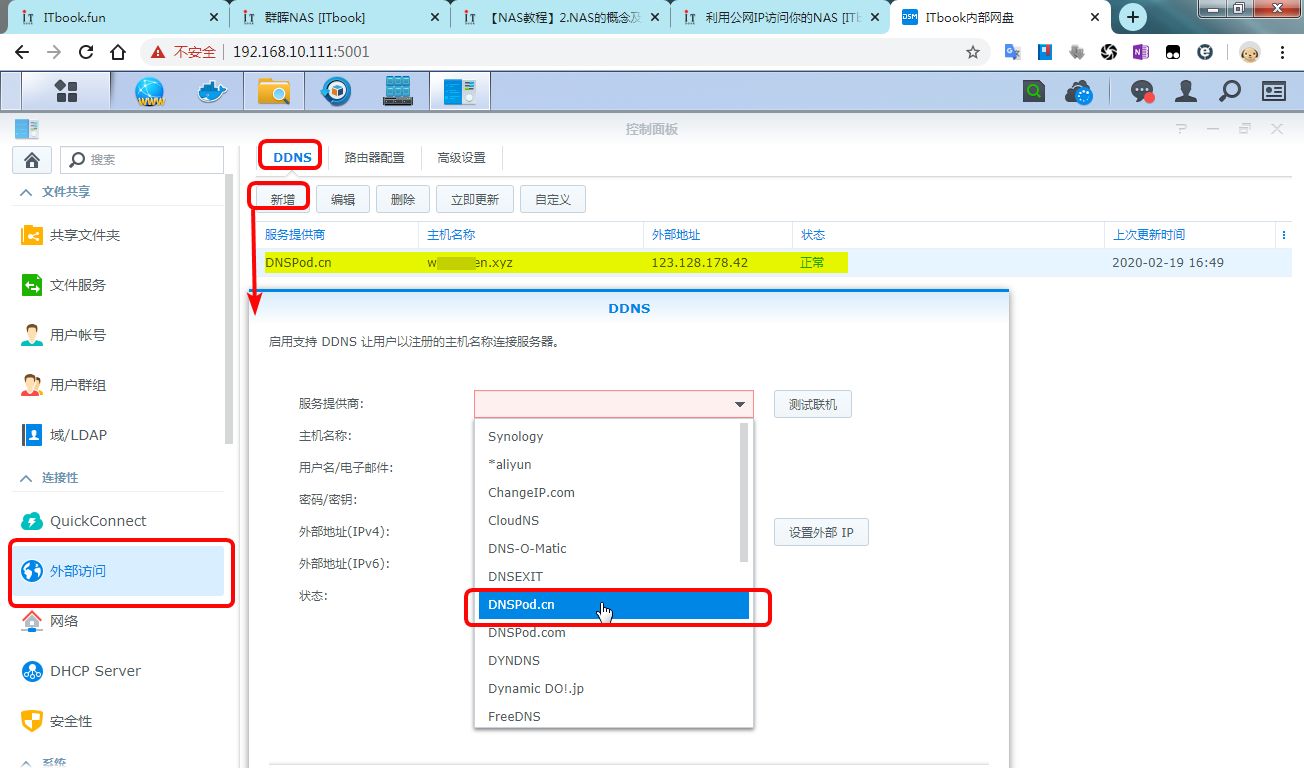Open Chrome three-dot menu
This screenshot has width=1304, height=768.
[x=1282, y=52]
